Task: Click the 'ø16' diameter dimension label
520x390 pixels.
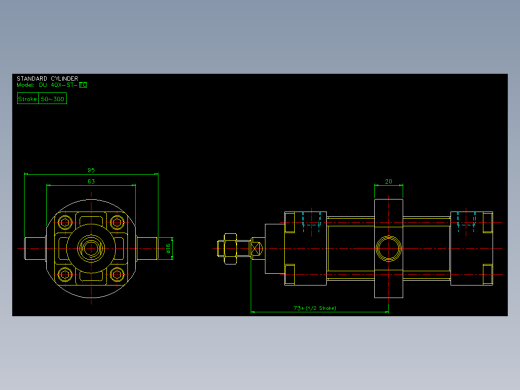Action: pos(168,248)
